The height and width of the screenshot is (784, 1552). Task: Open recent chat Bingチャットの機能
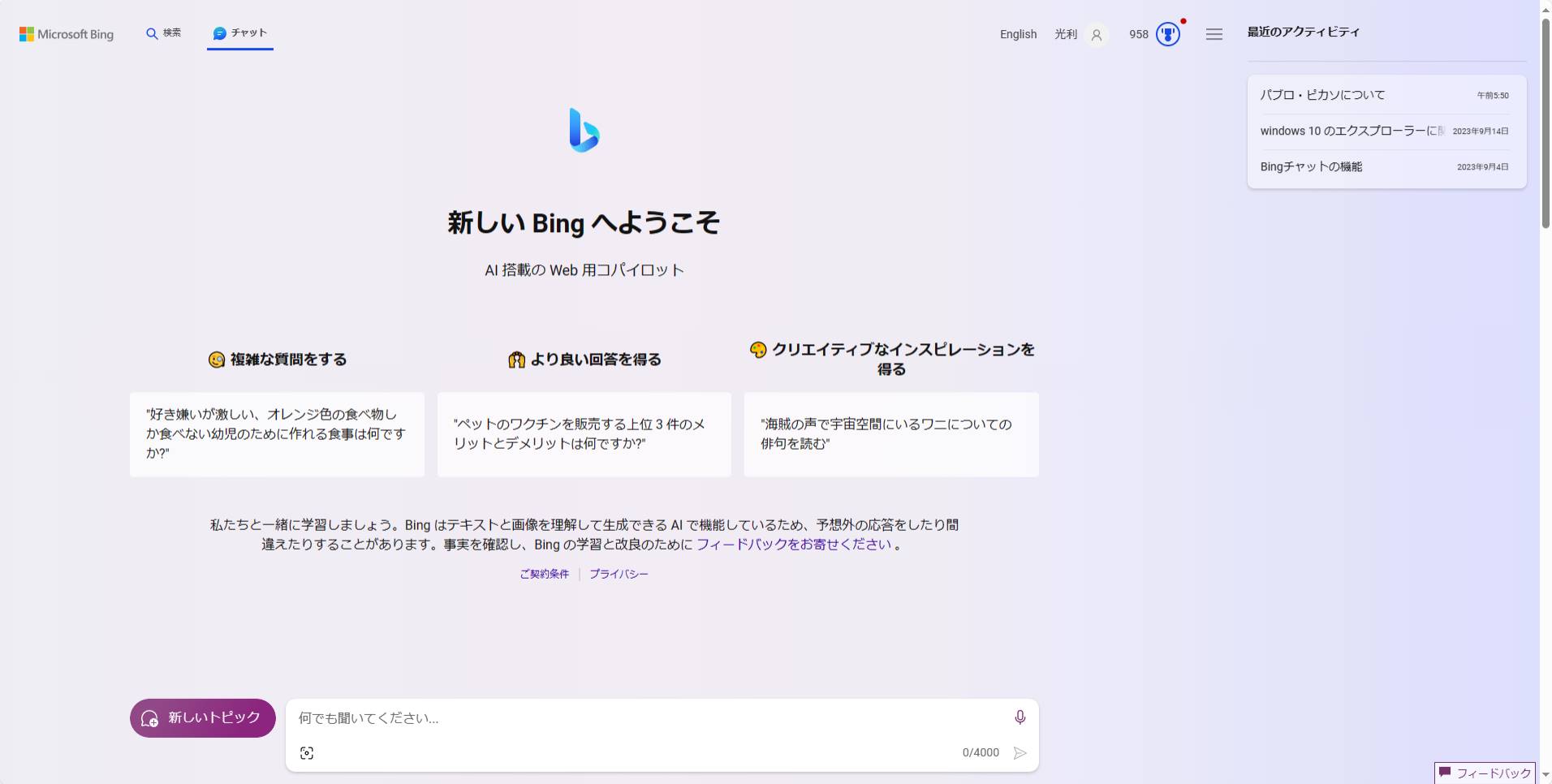[x=1386, y=166]
